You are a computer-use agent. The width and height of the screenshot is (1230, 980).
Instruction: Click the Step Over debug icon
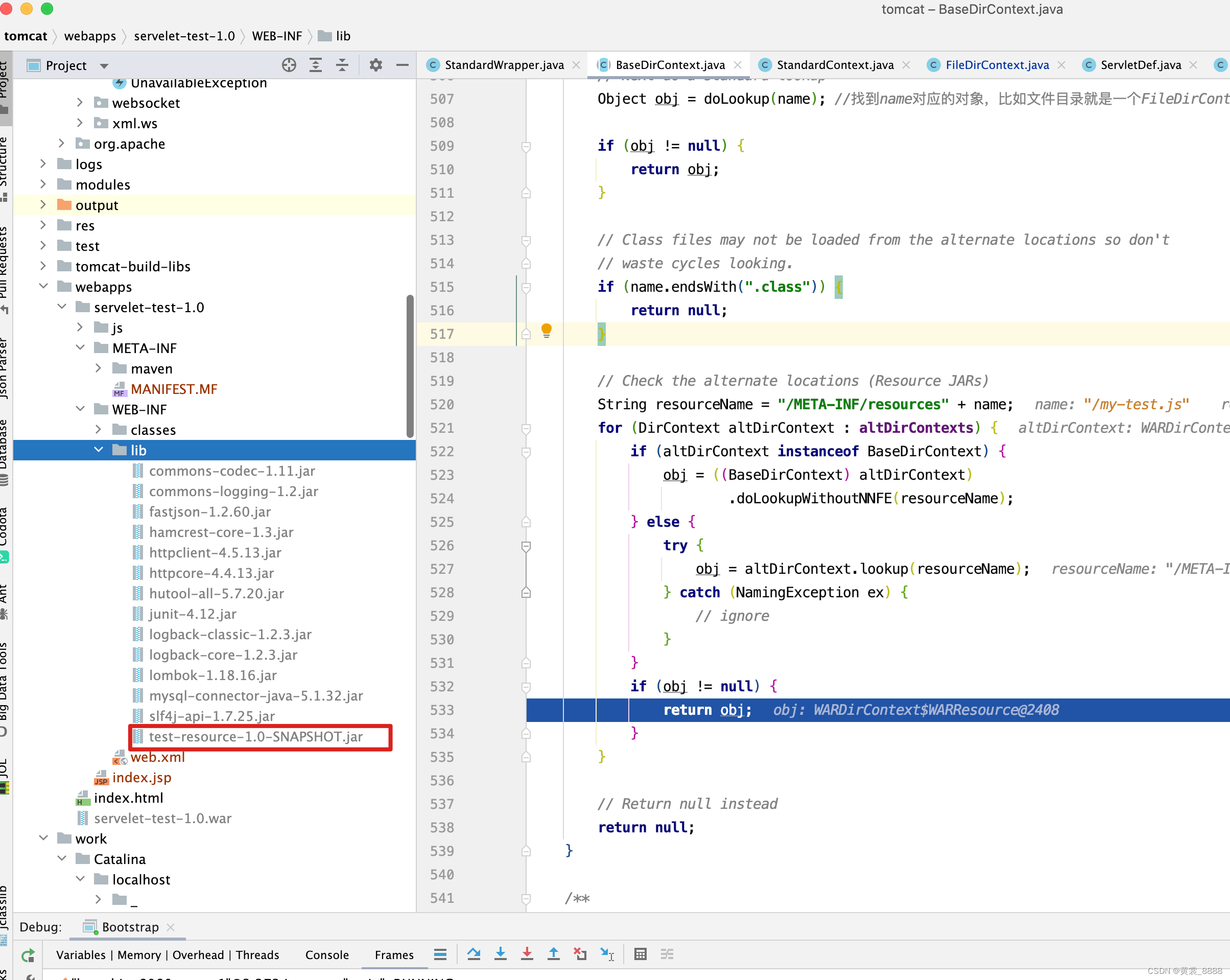point(474,954)
